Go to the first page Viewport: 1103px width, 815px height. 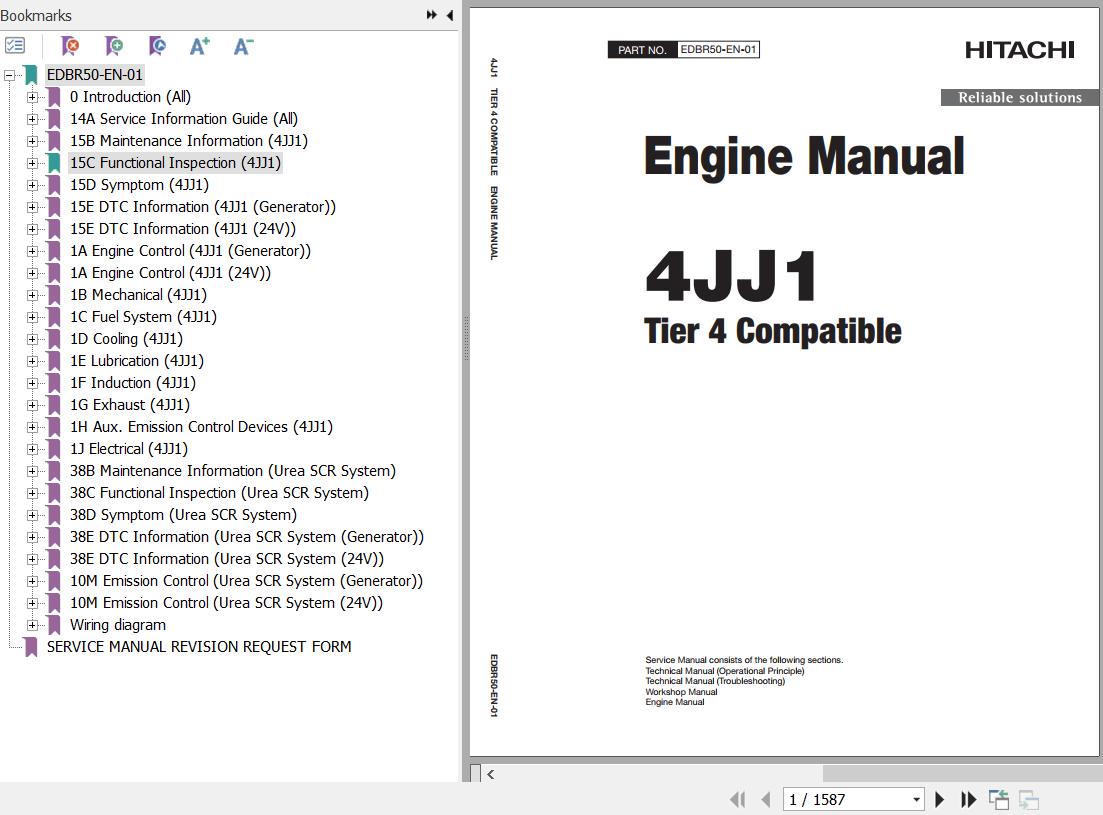pos(737,800)
